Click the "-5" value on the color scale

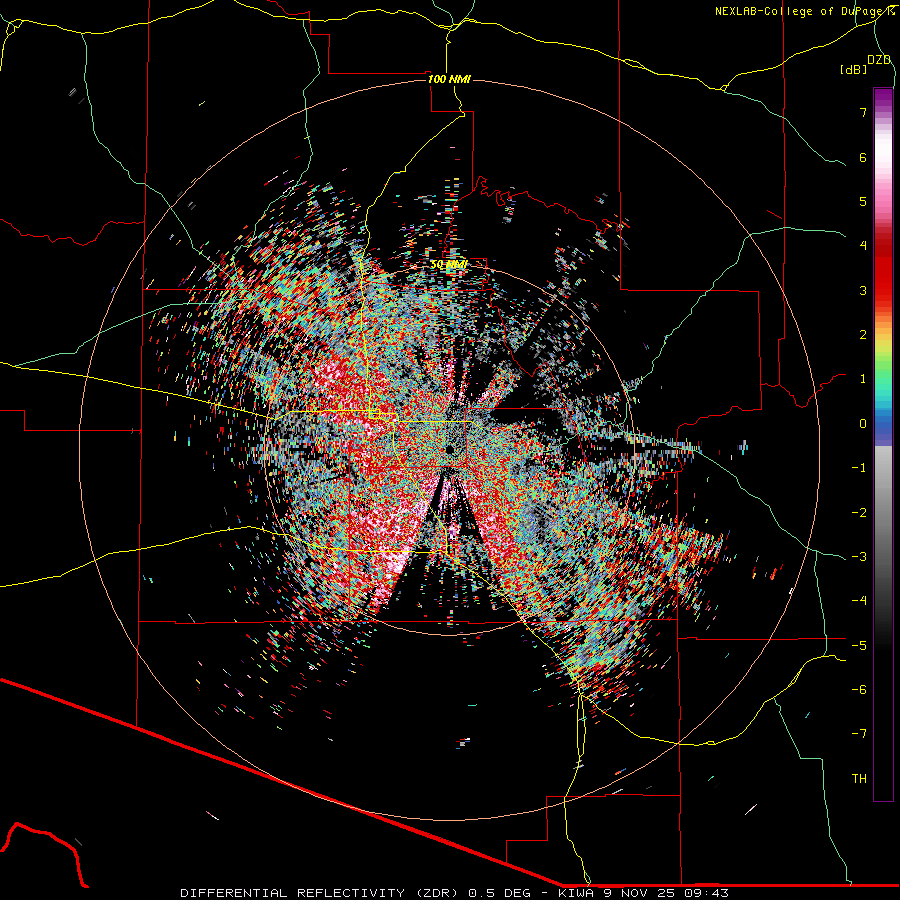pos(859,646)
